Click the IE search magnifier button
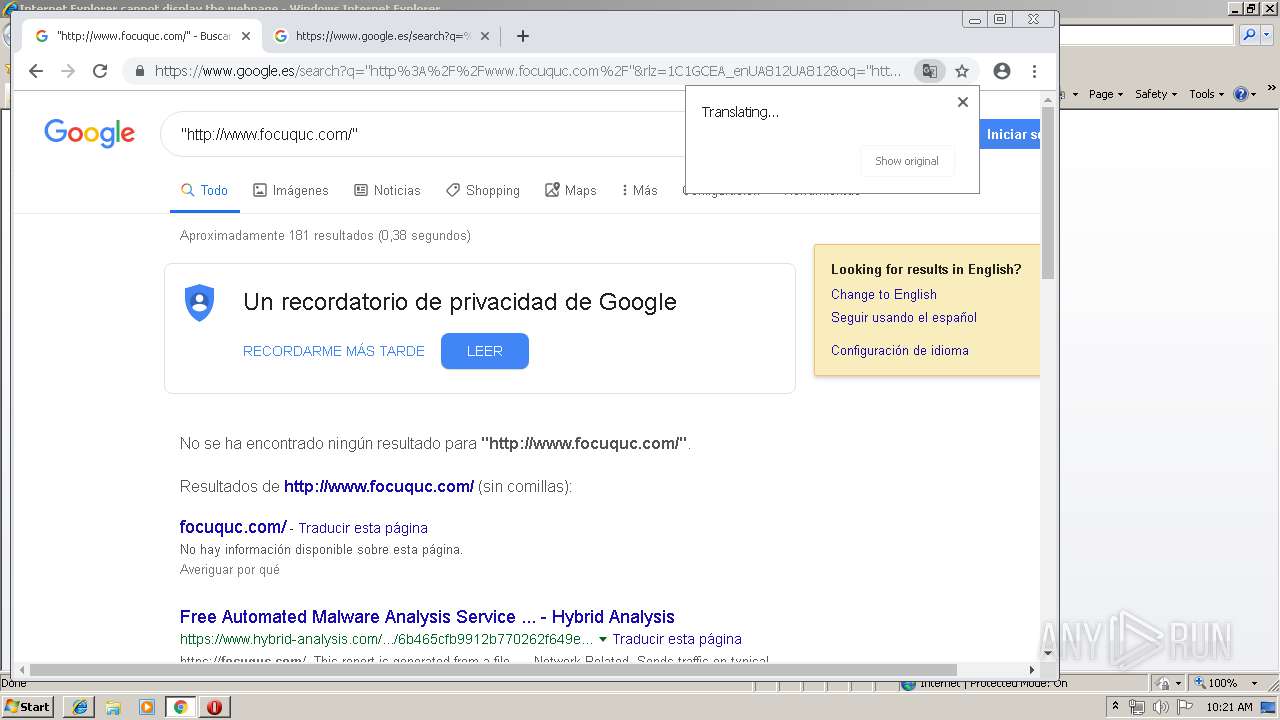 point(1249,35)
